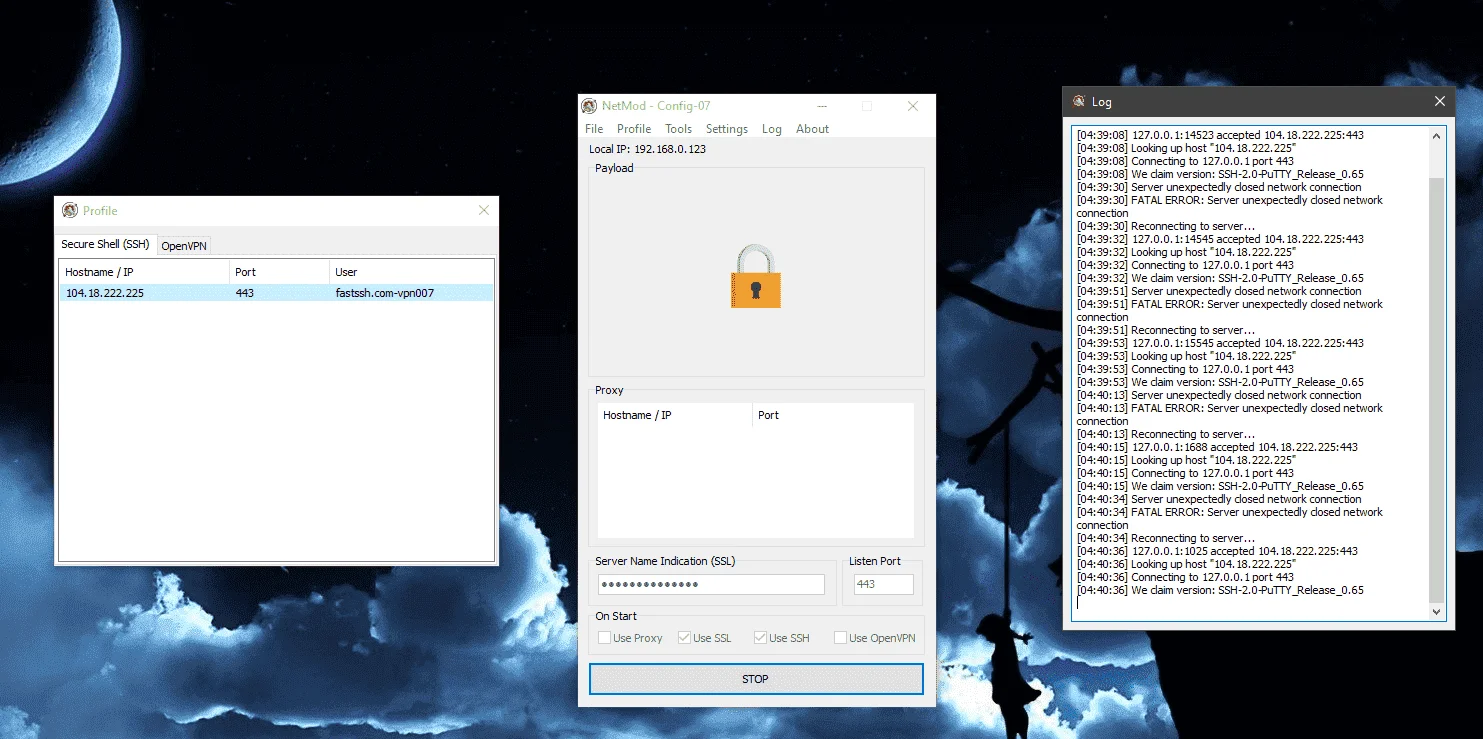This screenshot has width=1483, height=739.
Task: Switch to the OpenVPN tab
Action: pos(184,246)
